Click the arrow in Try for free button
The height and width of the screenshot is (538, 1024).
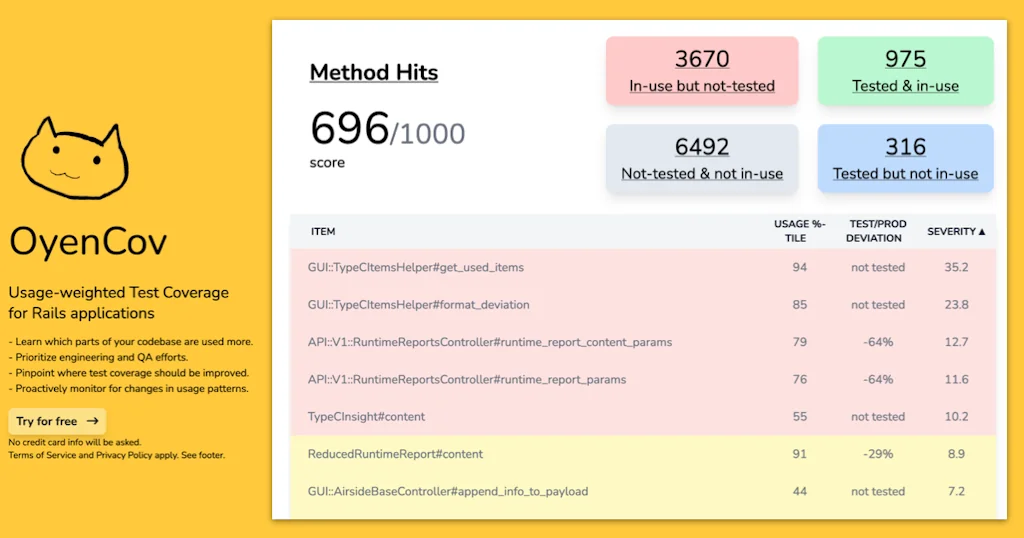coord(93,421)
